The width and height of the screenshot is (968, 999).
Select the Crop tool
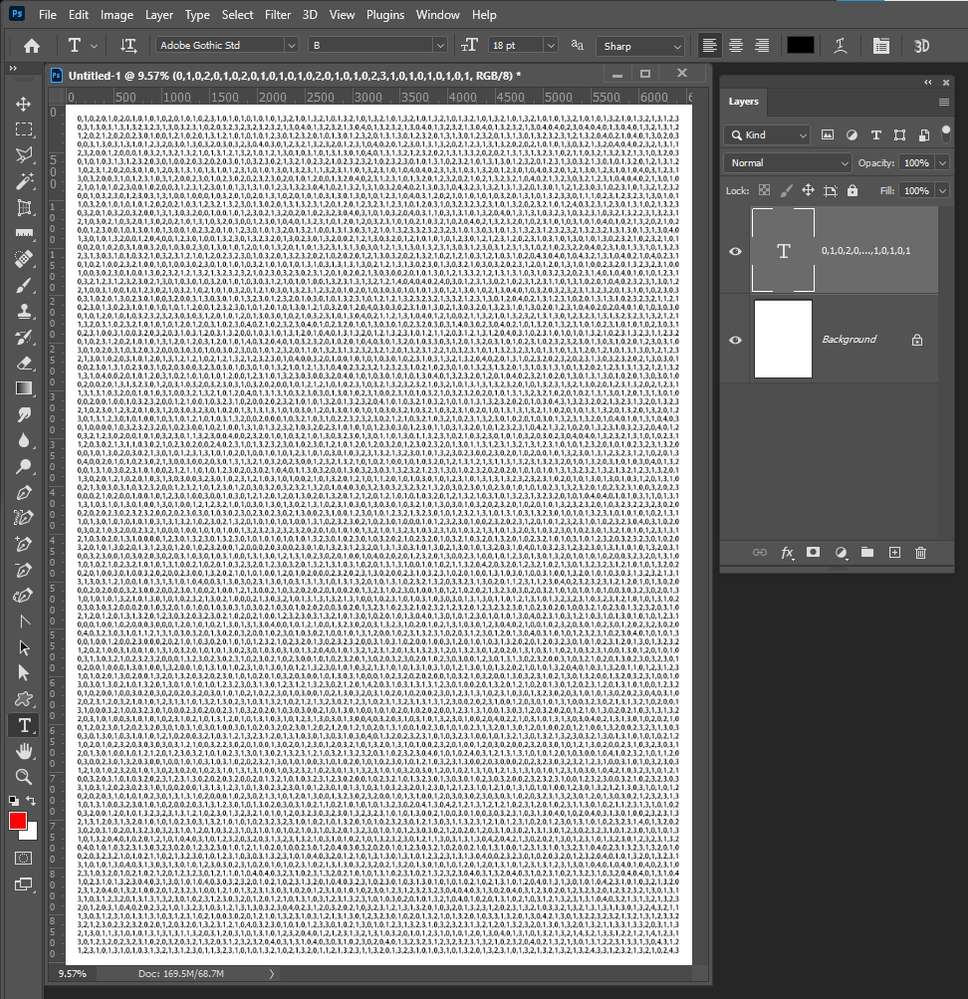pos(24,208)
